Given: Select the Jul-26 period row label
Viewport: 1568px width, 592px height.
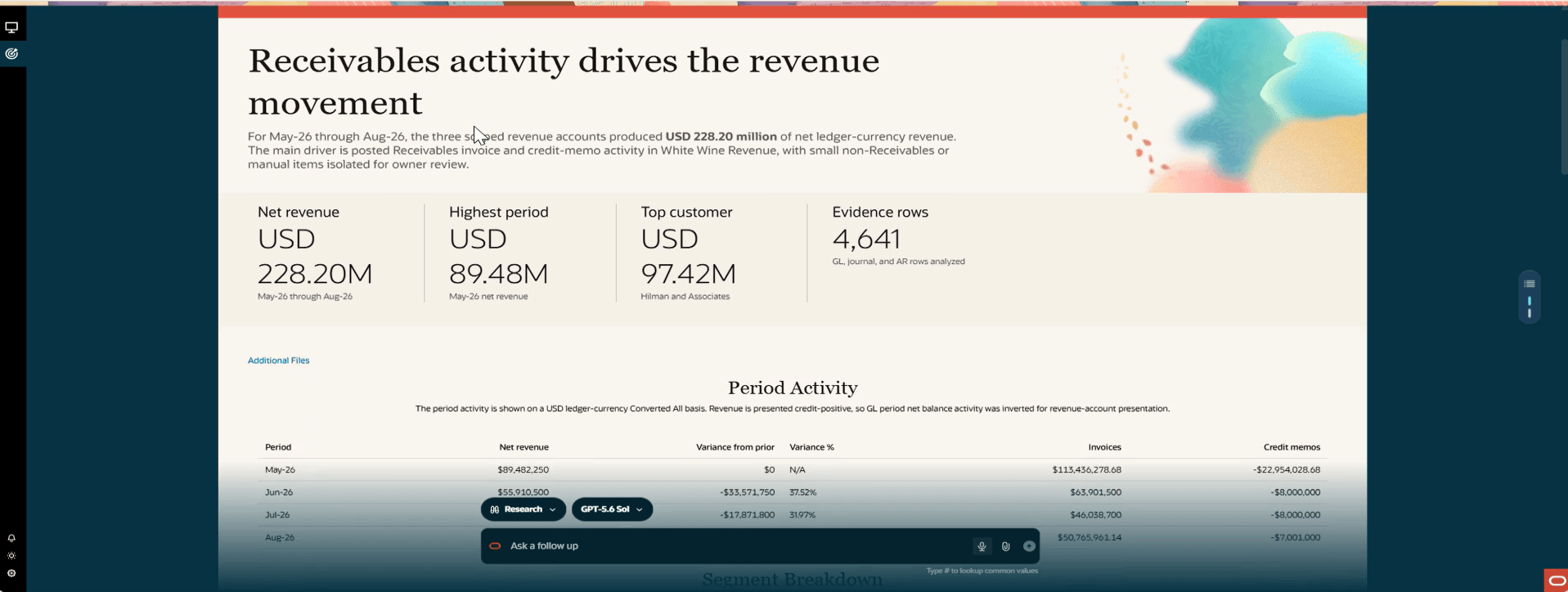Looking at the screenshot, I should (x=277, y=515).
